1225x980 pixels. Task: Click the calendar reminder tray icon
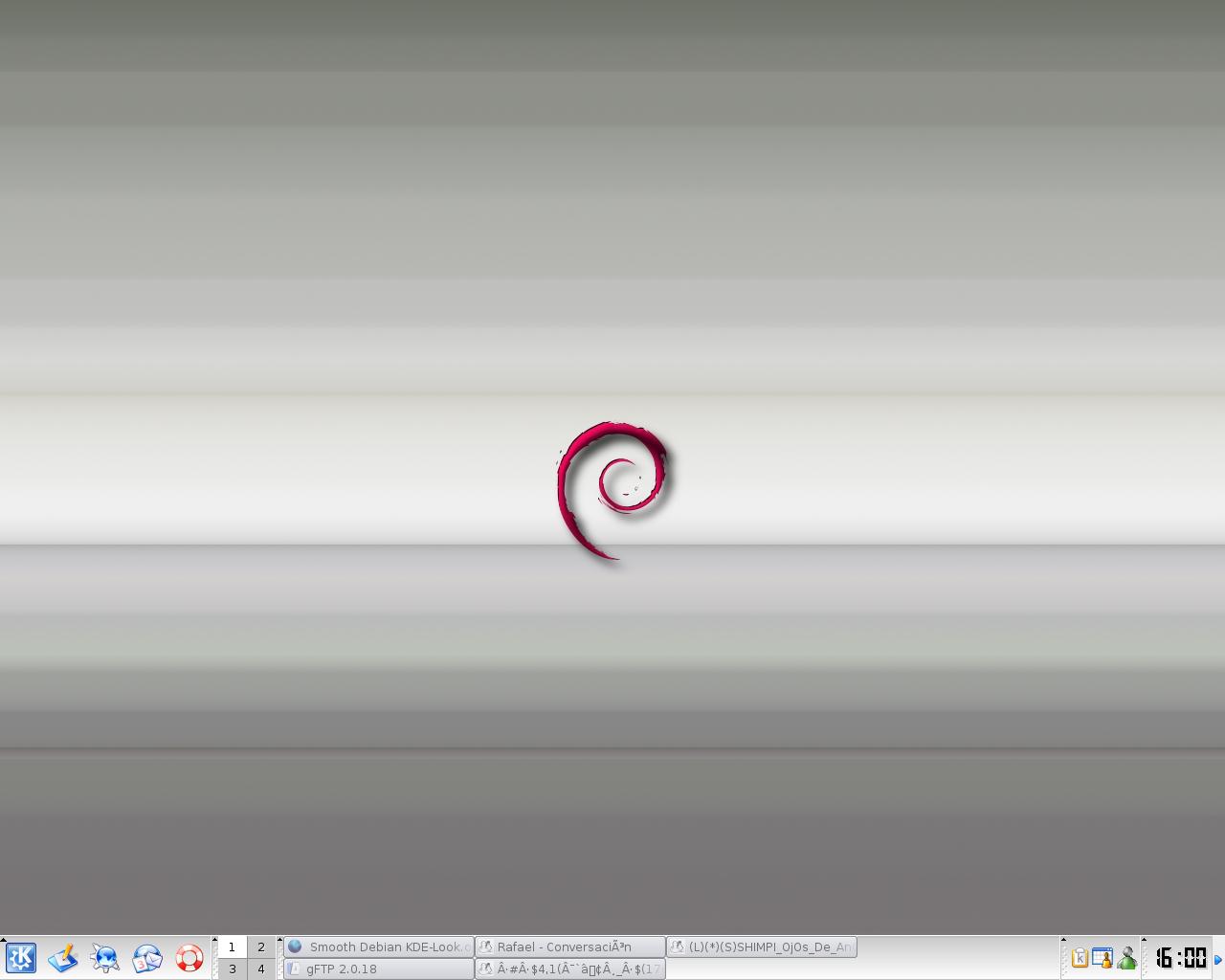pos(1102,958)
